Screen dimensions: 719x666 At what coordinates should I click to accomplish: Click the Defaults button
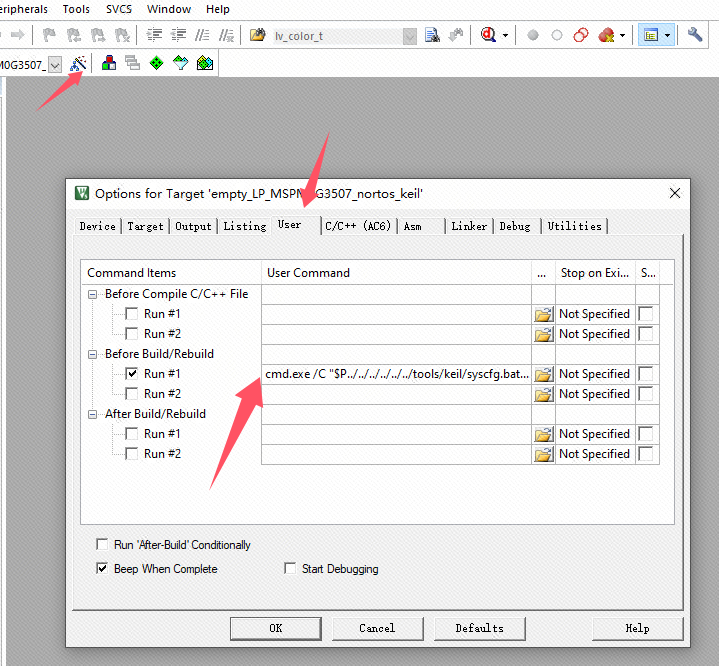(x=479, y=628)
